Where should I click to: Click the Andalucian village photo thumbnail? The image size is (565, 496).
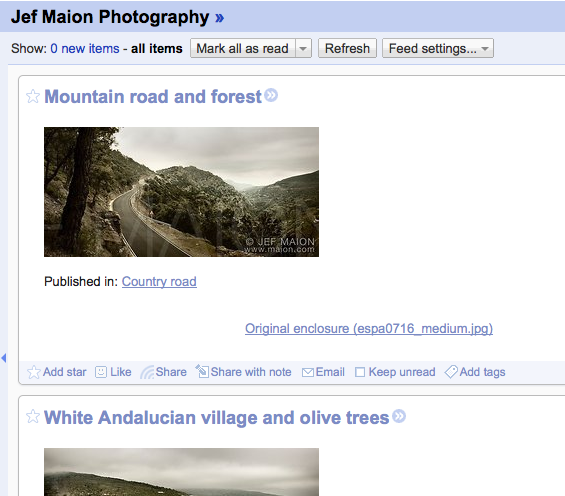pyautogui.click(x=181, y=472)
